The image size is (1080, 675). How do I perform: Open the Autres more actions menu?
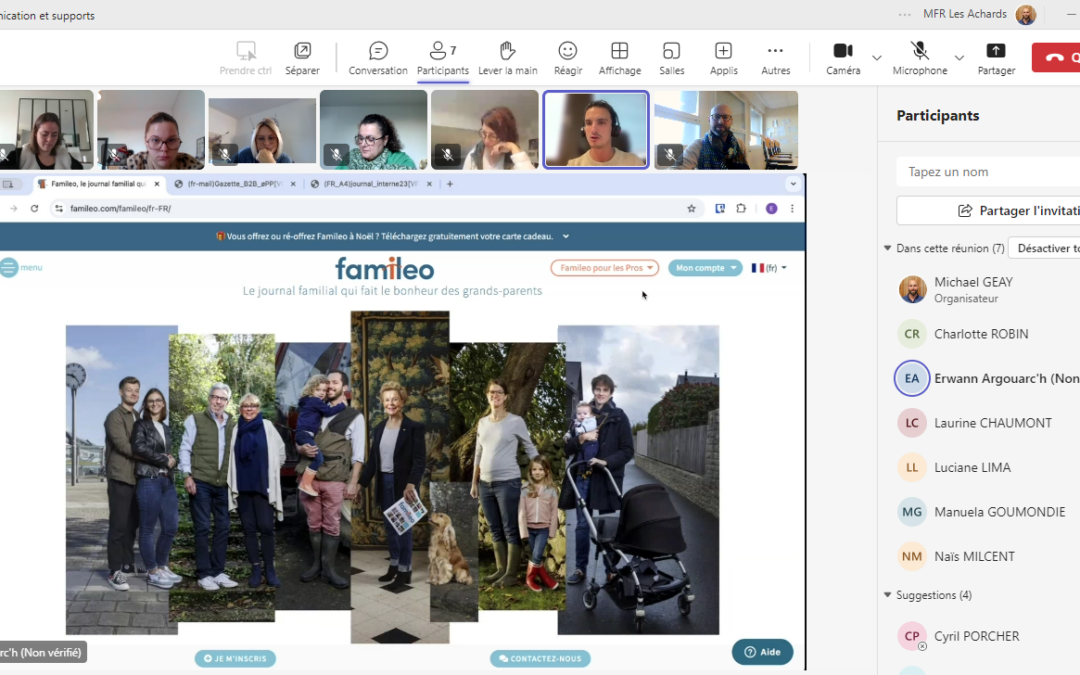click(776, 59)
